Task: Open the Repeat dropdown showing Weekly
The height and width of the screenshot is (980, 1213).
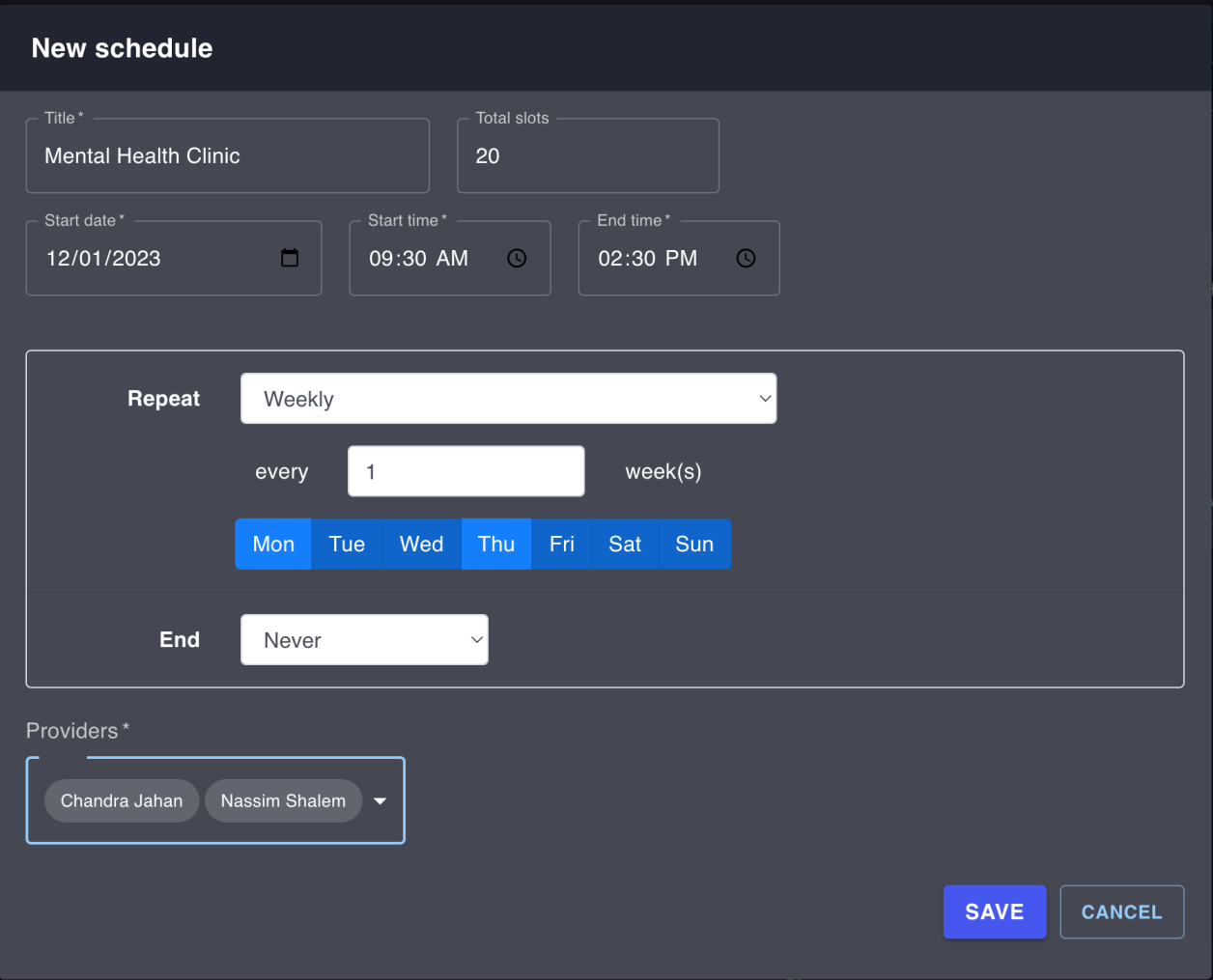Action: 508,398
